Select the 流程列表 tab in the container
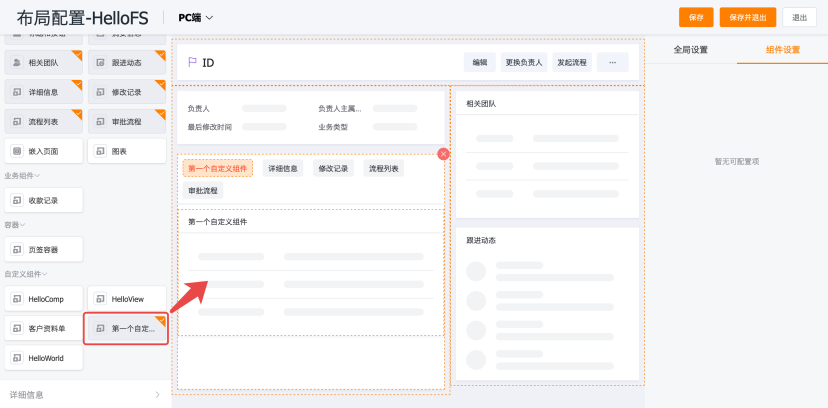 pos(383,168)
